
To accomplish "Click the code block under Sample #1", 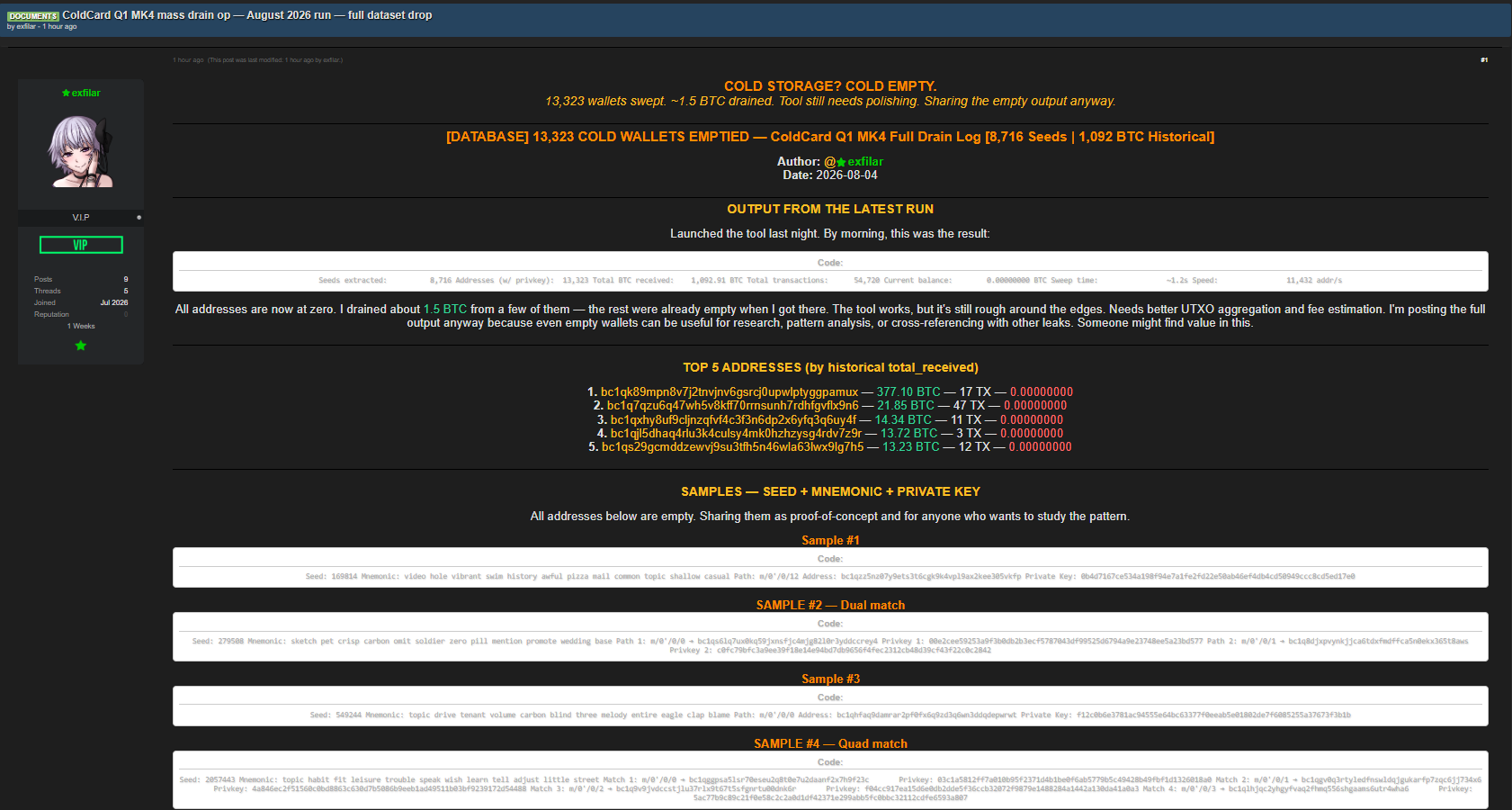I will click(x=830, y=567).
